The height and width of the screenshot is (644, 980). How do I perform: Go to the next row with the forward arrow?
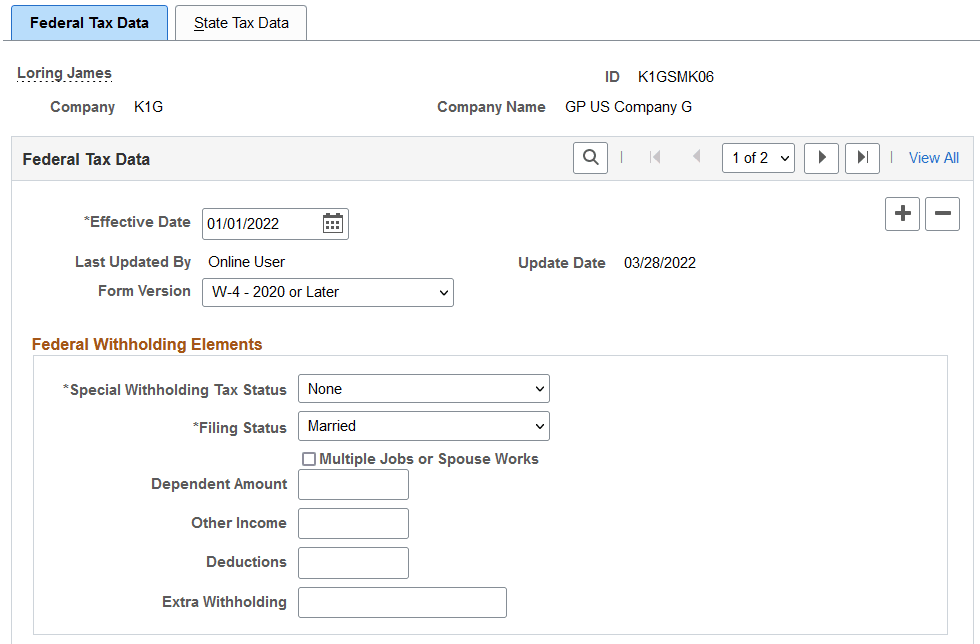[821, 157]
